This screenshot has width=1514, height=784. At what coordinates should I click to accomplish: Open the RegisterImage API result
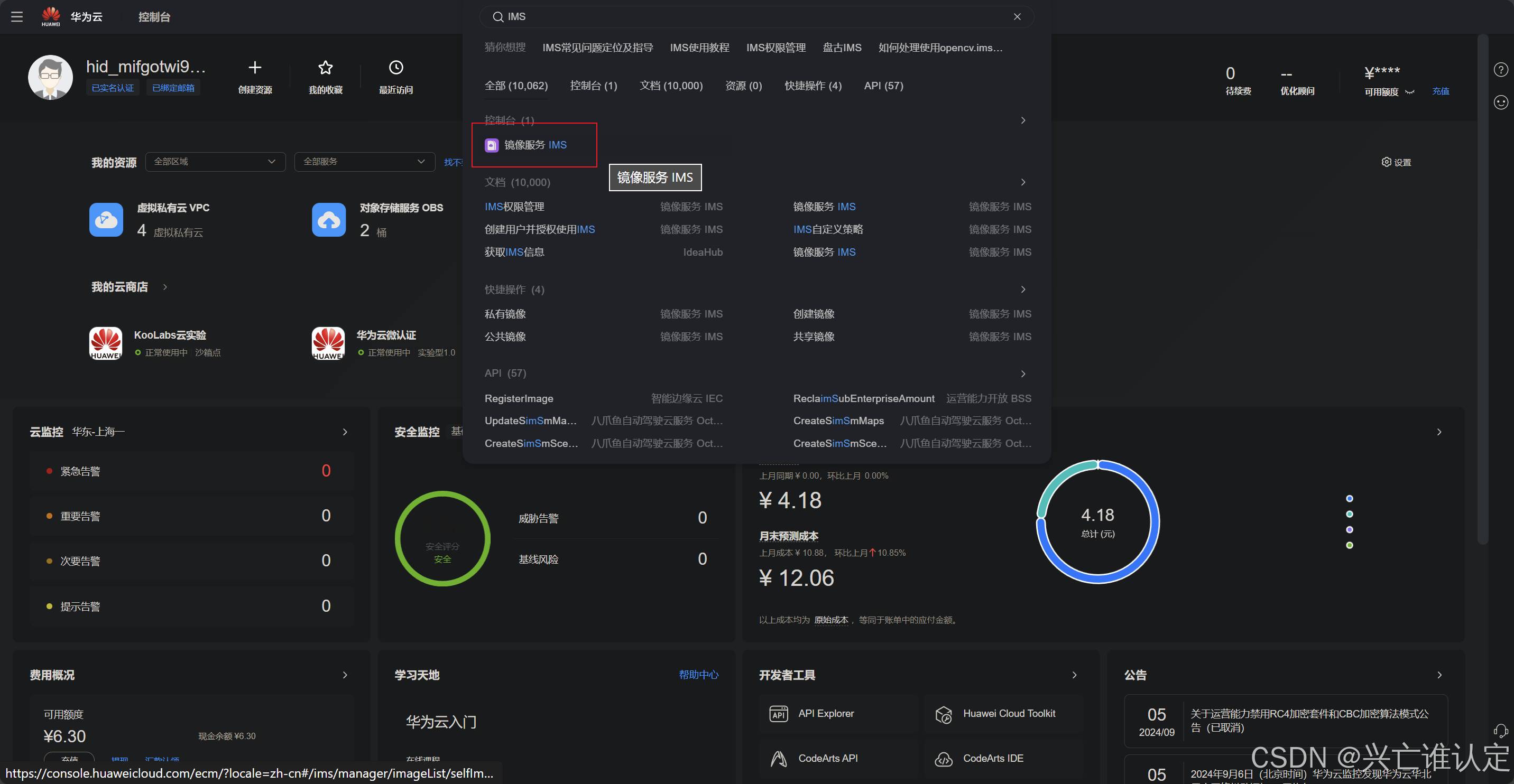click(519, 398)
